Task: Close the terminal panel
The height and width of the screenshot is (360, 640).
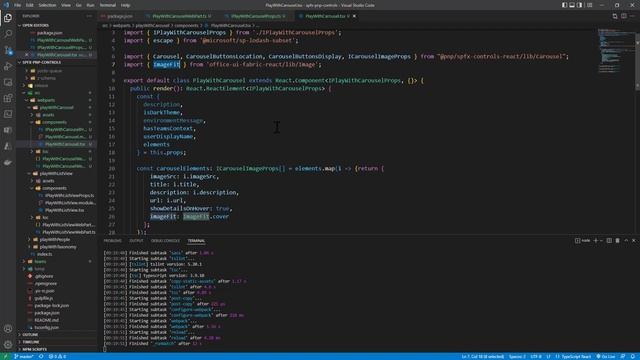Action: click(634, 241)
